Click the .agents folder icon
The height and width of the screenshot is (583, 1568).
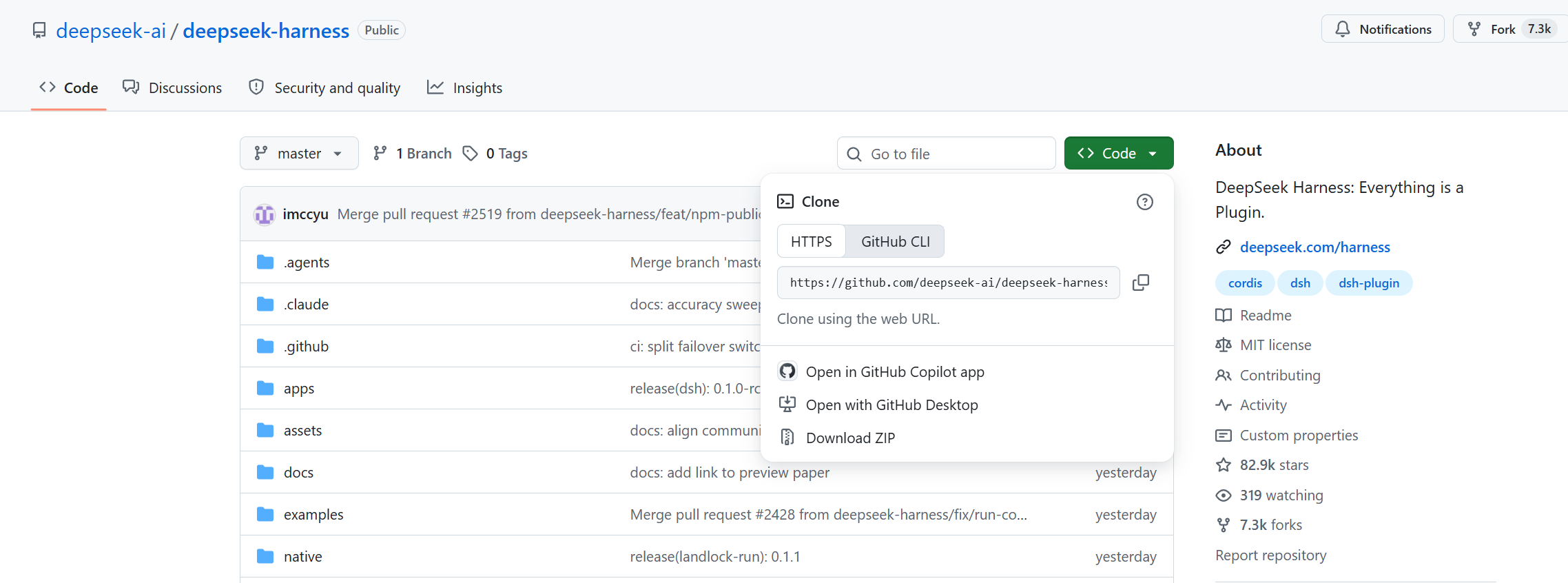[265, 262]
